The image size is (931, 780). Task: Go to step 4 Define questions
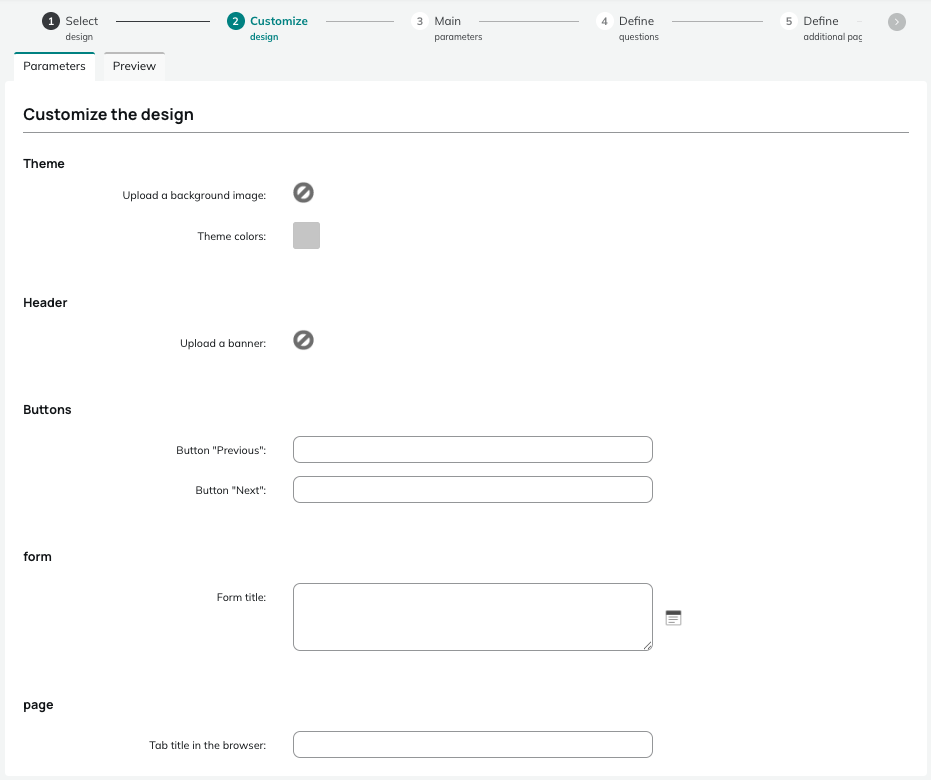[628, 27]
